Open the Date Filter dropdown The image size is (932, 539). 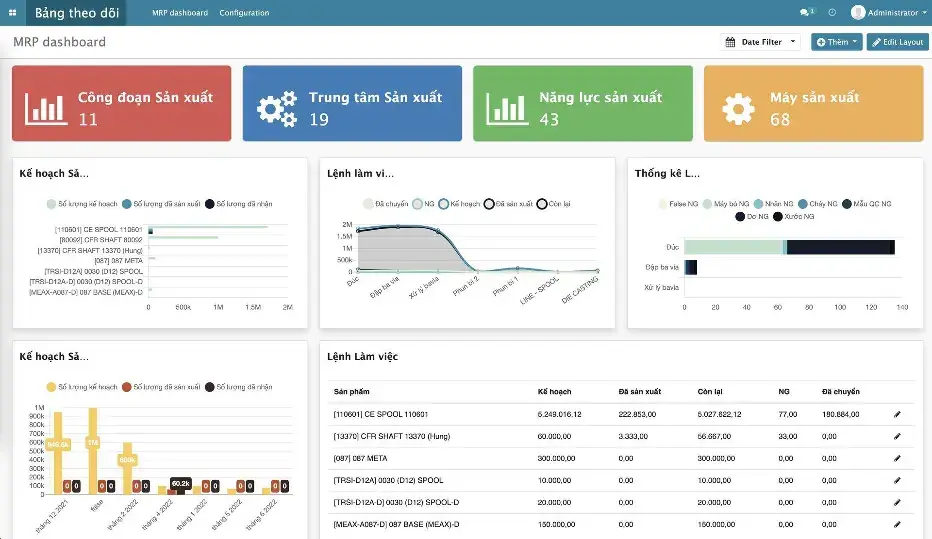click(x=760, y=42)
